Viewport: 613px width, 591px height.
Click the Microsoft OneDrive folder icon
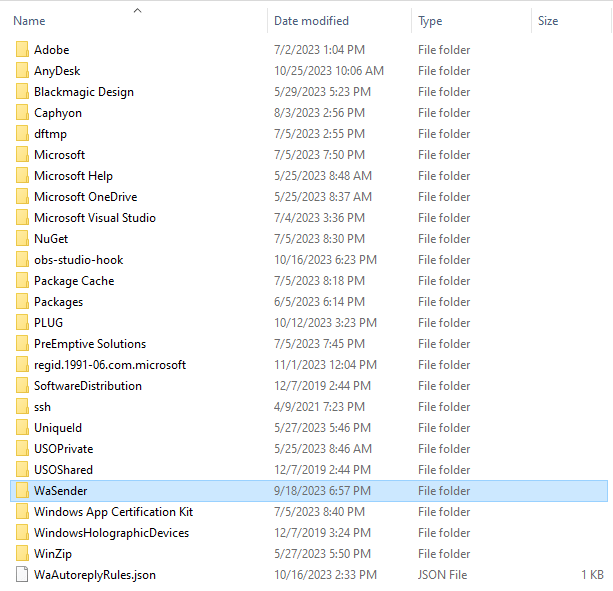coord(22,197)
